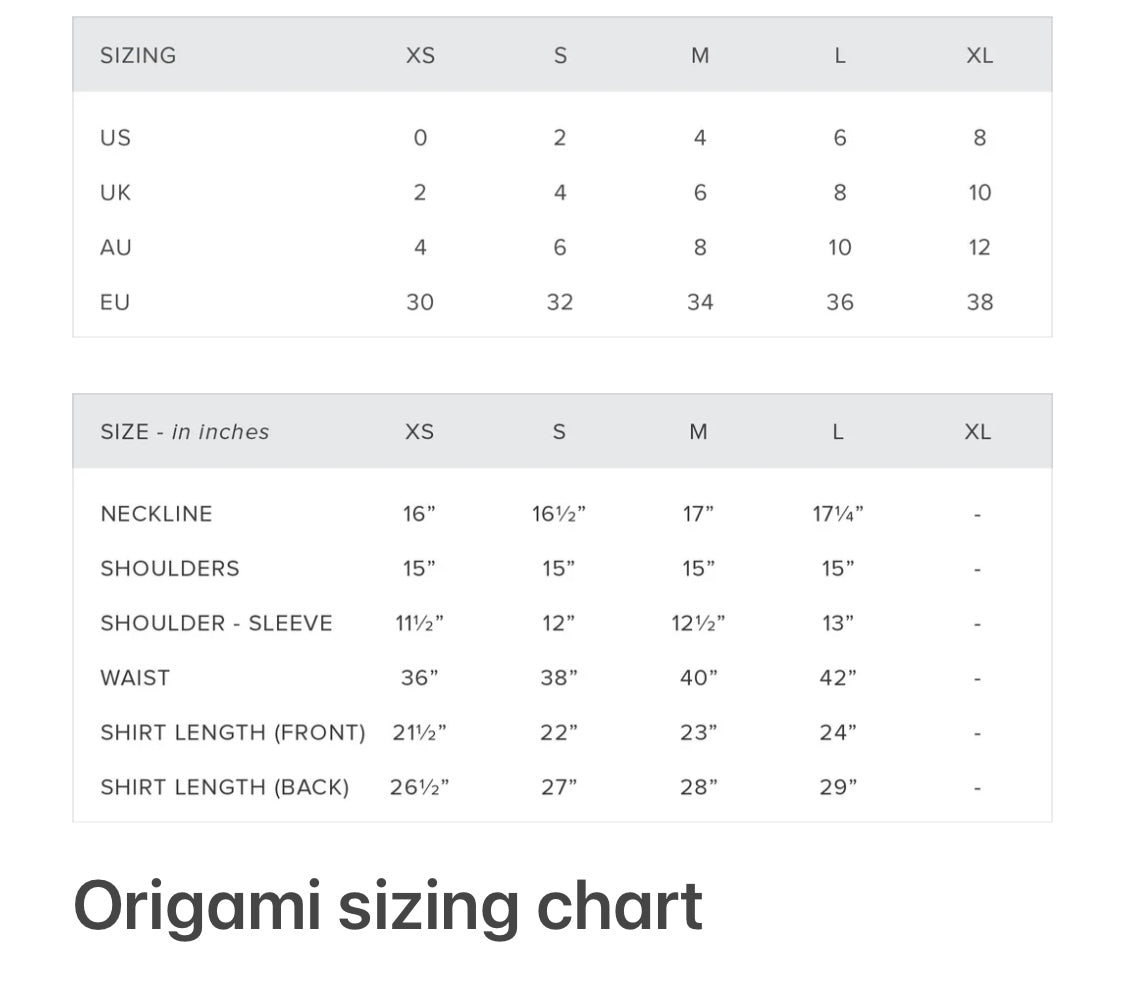Click the EU size 30 value
Image resolution: width=1125 pixels, height=983 pixels.
(420, 302)
